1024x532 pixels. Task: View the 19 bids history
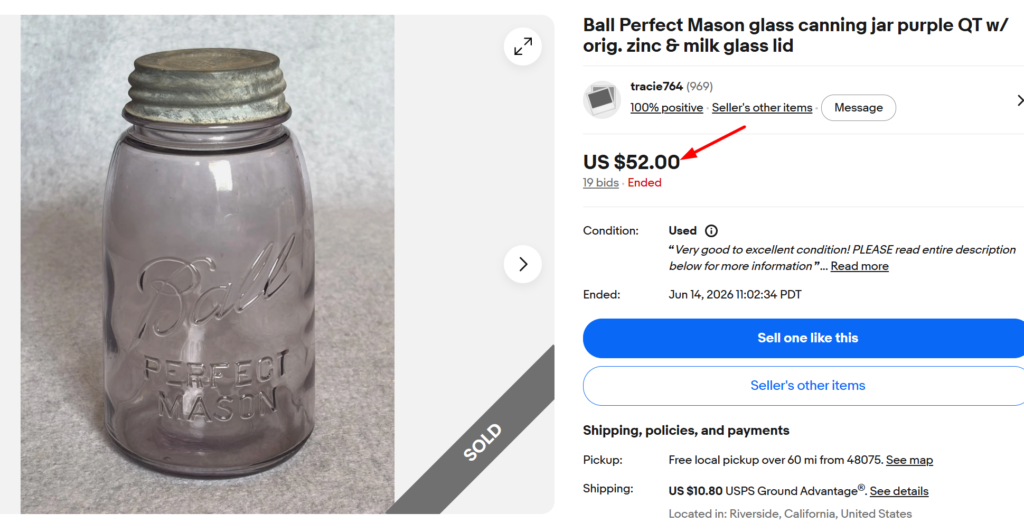[x=600, y=183]
